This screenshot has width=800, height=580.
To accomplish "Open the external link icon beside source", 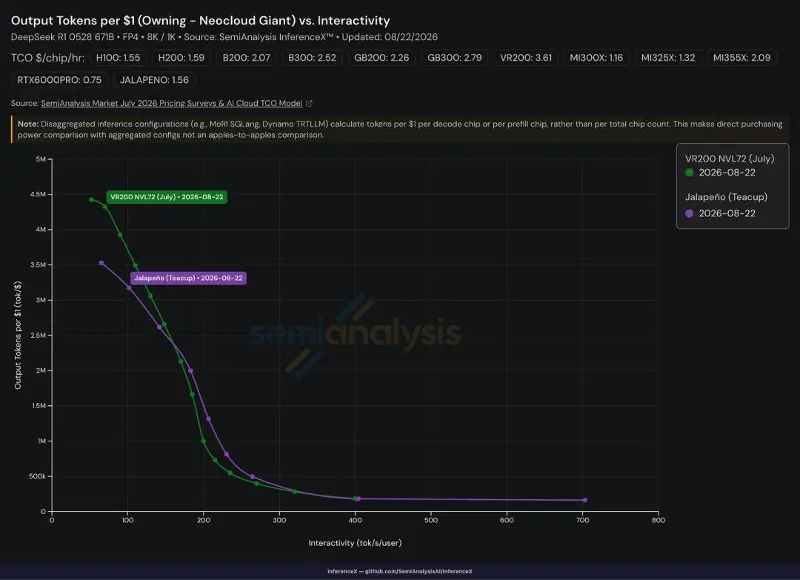I will 309,104.
